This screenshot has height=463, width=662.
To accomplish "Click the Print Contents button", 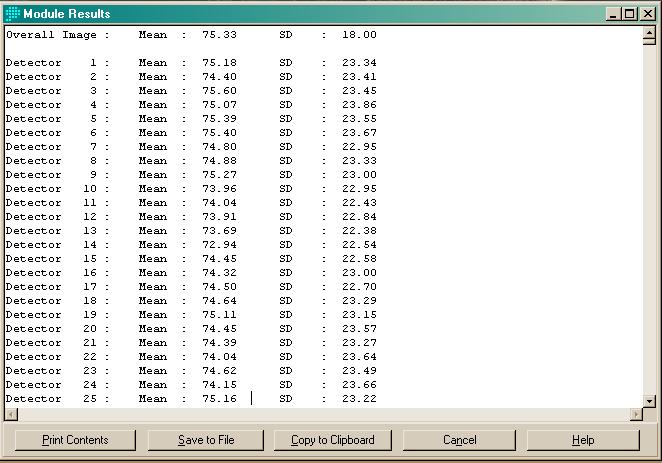I will click(x=75, y=440).
